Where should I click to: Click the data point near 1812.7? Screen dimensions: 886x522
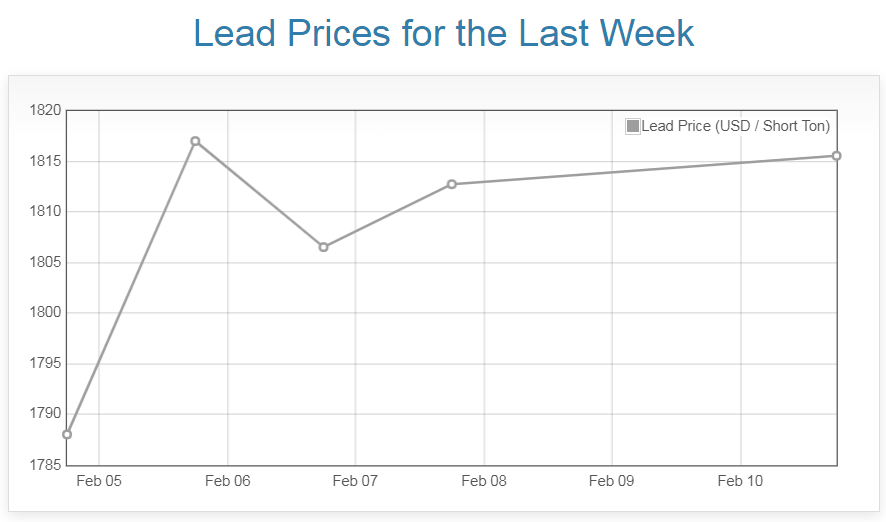click(452, 184)
